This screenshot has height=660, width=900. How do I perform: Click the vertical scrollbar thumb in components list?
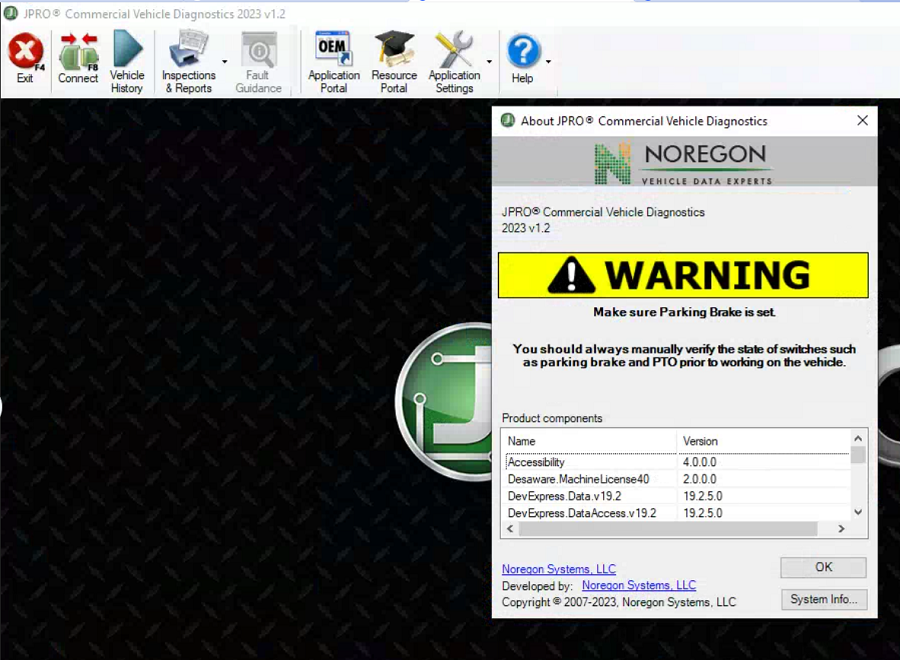[x=858, y=455]
